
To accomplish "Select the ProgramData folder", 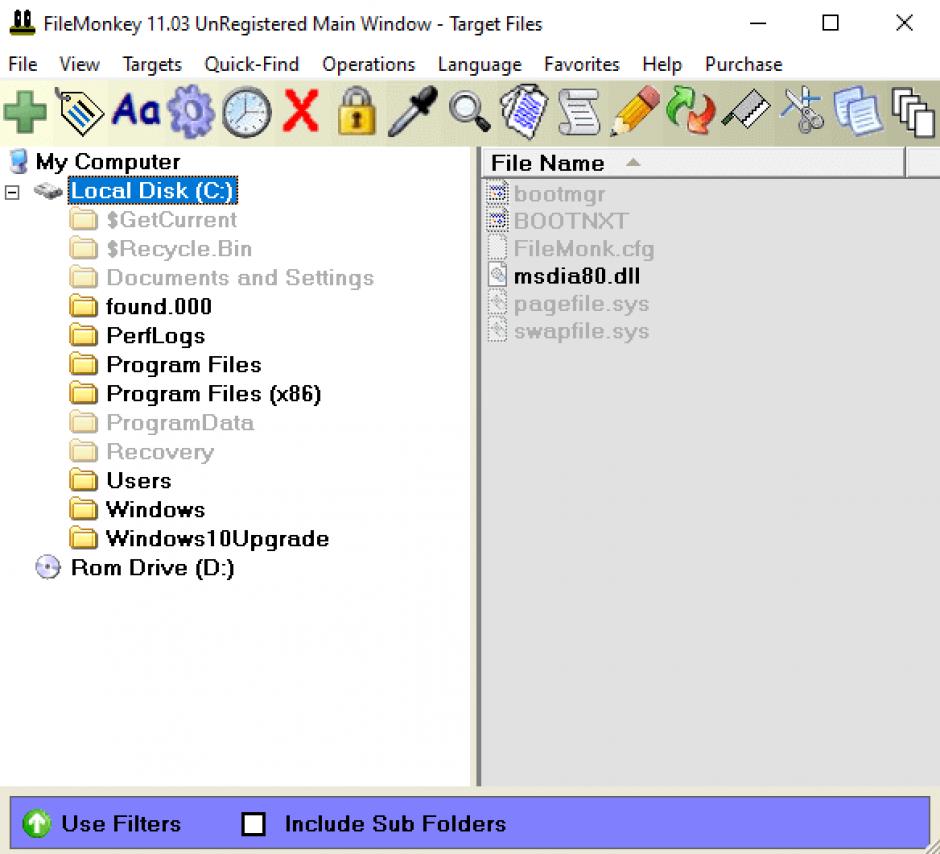I will tap(180, 423).
